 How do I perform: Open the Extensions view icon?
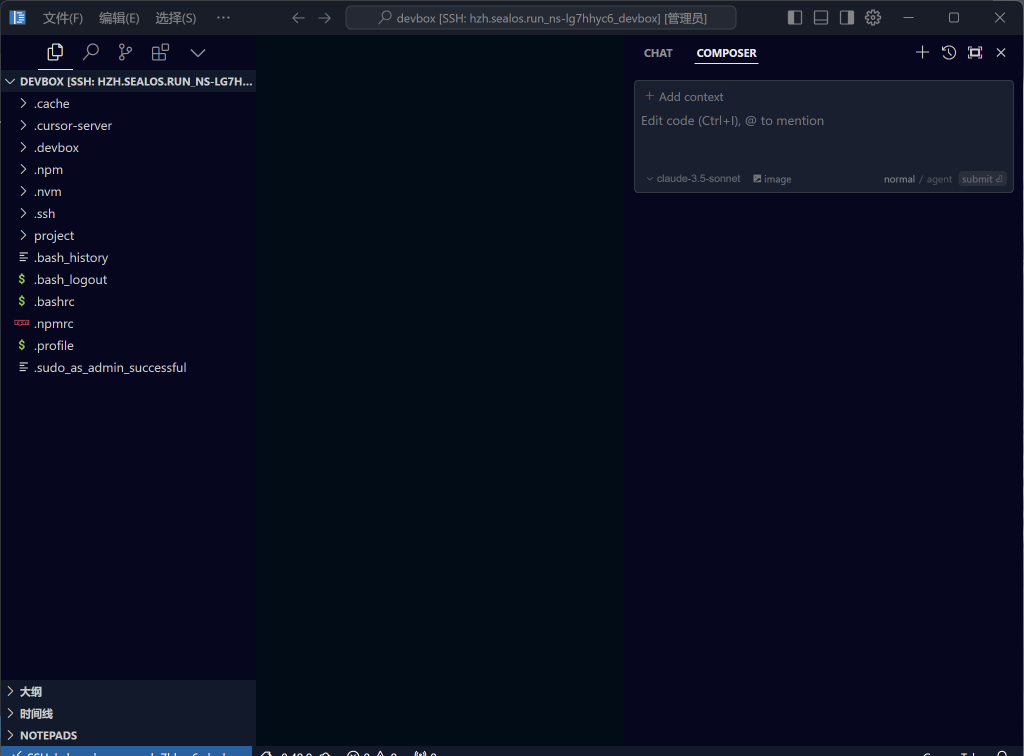[x=160, y=52]
